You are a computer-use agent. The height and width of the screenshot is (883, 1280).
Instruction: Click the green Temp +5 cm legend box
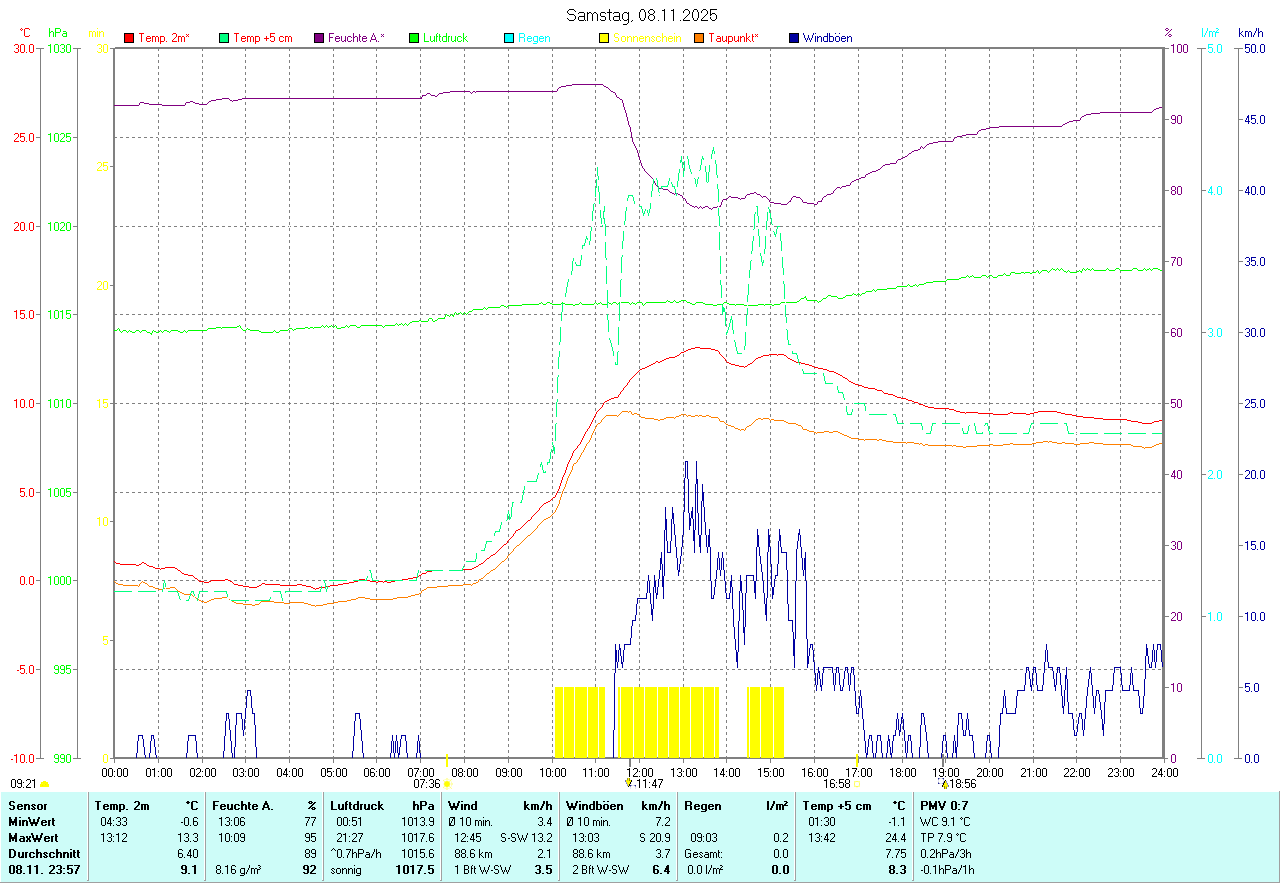[x=224, y=38]
